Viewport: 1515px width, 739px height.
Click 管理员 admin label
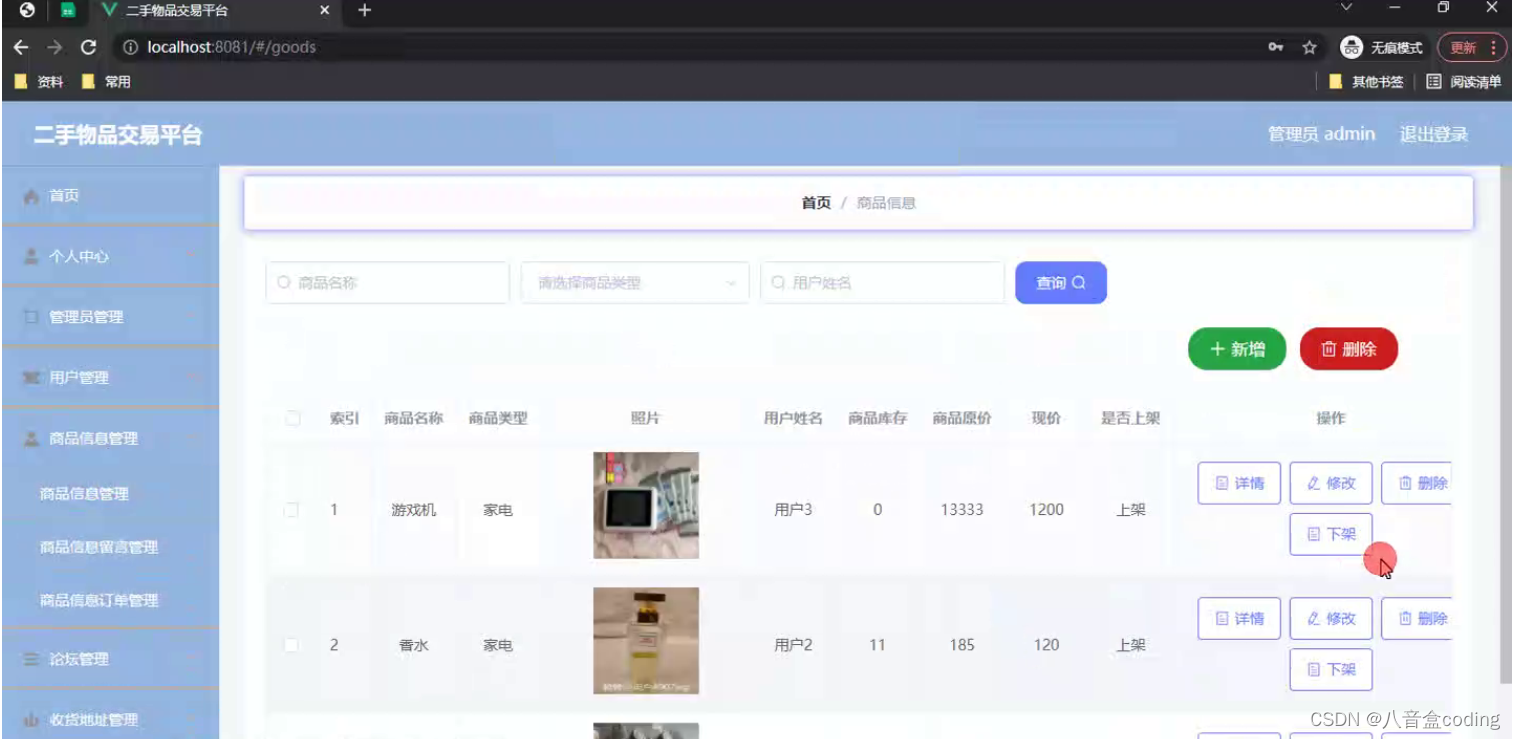coord(1321,134)
